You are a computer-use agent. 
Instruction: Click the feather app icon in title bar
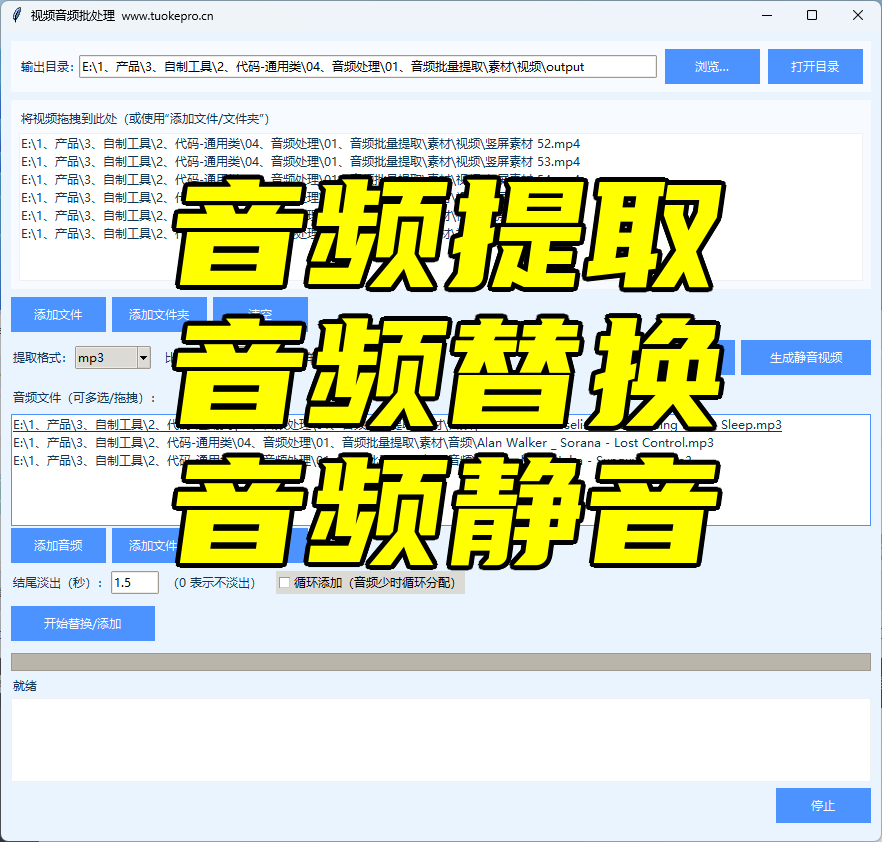click(x=16, y=15)
